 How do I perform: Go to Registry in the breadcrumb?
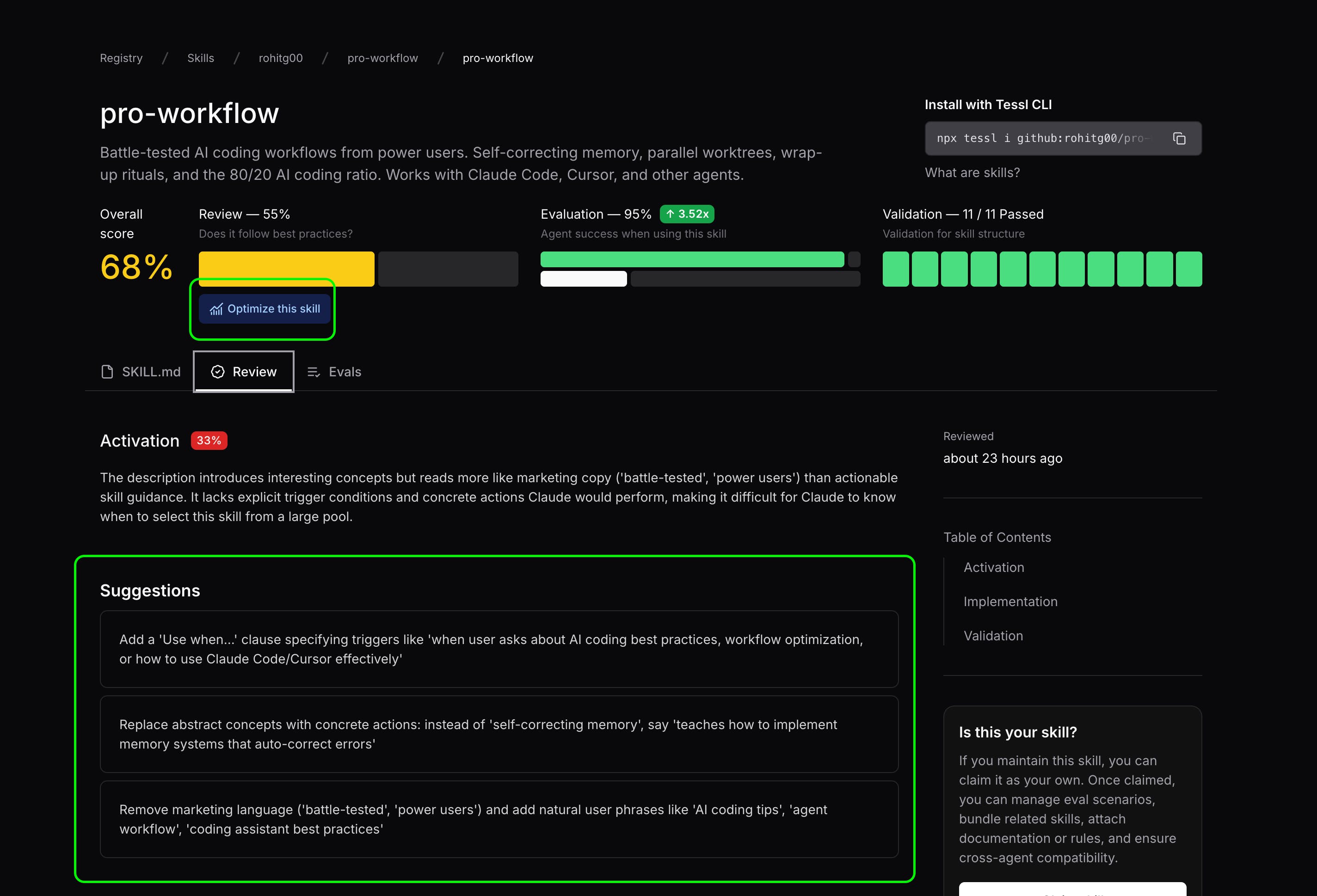pos(121,58)
